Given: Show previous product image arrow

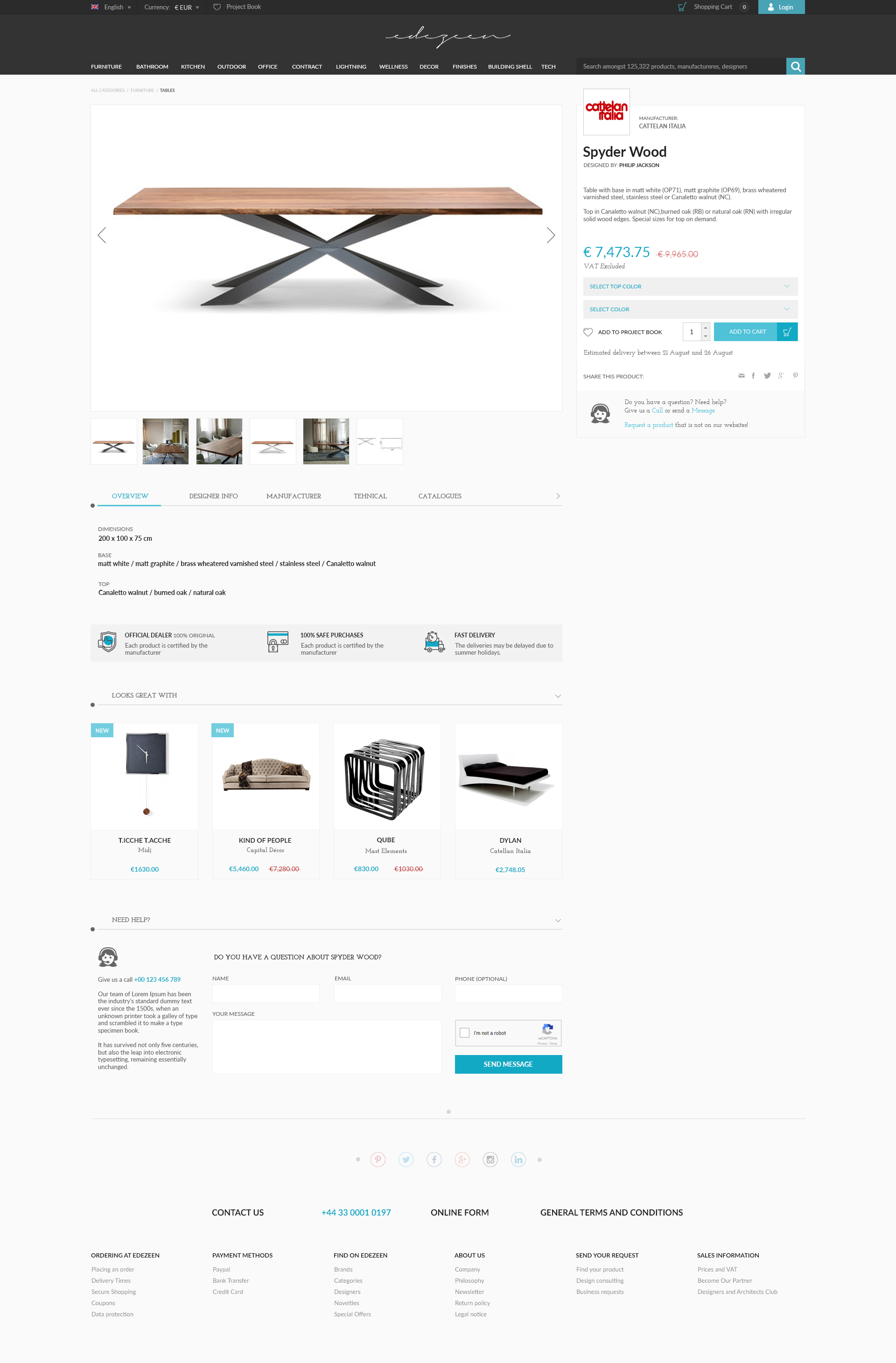Looking at the screenshot, I should pyautogui.click(x=102, y=235).
